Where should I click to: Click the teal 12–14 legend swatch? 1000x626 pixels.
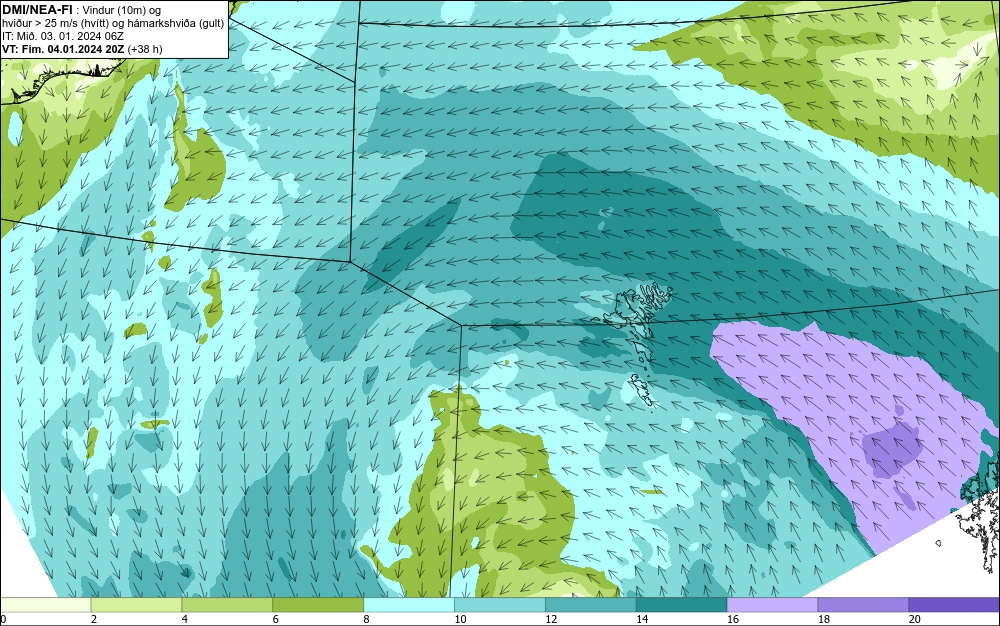591,605
